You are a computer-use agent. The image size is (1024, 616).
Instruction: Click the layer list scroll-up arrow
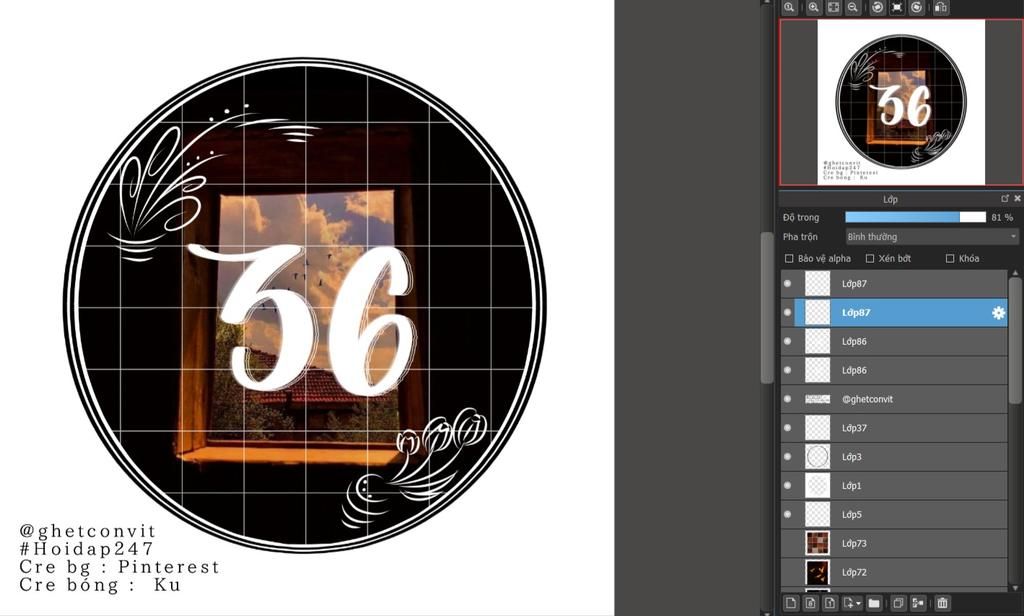(x=1015, y=272)
